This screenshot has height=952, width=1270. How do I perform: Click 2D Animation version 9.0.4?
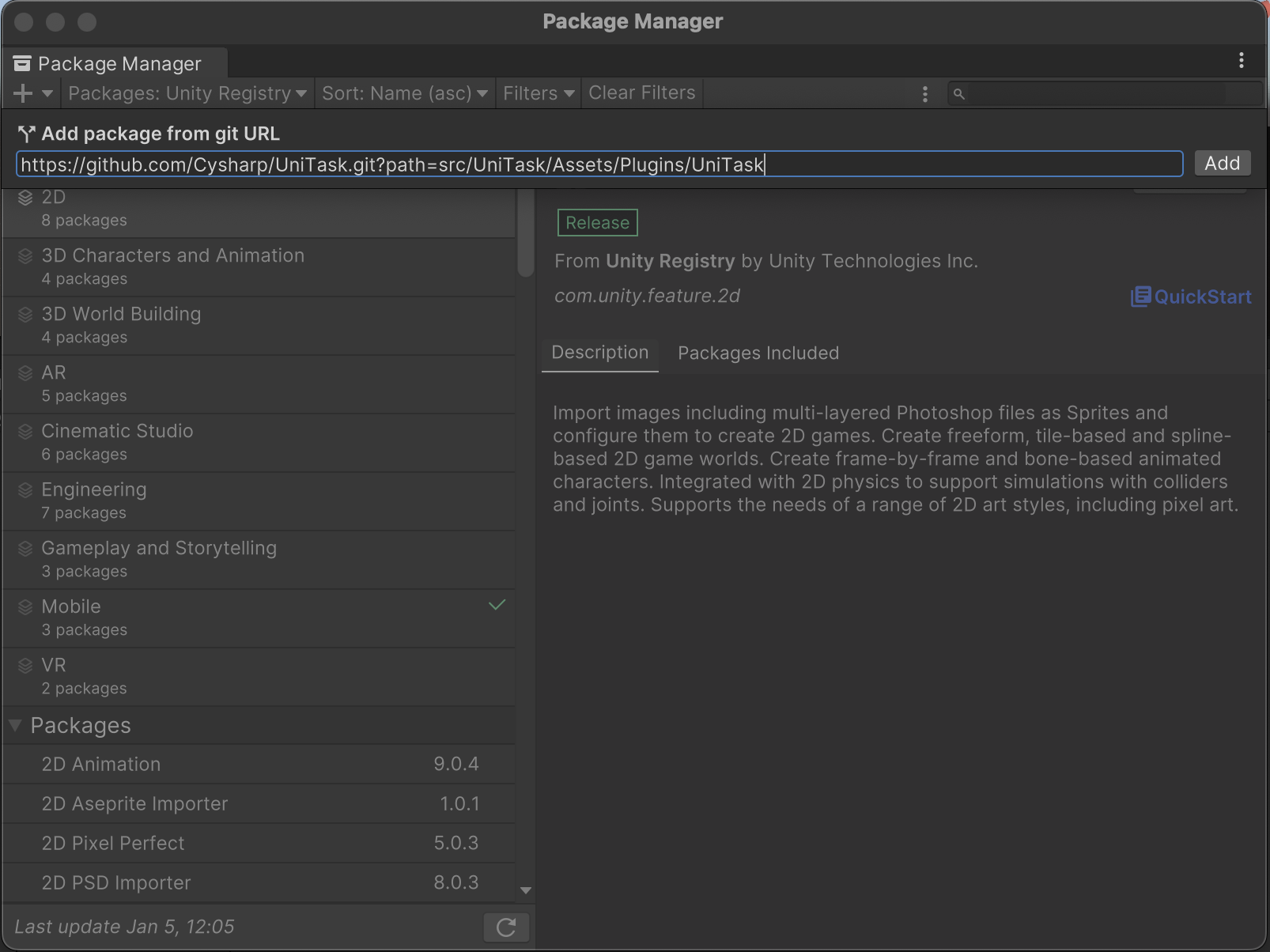(x=456, y=764)
